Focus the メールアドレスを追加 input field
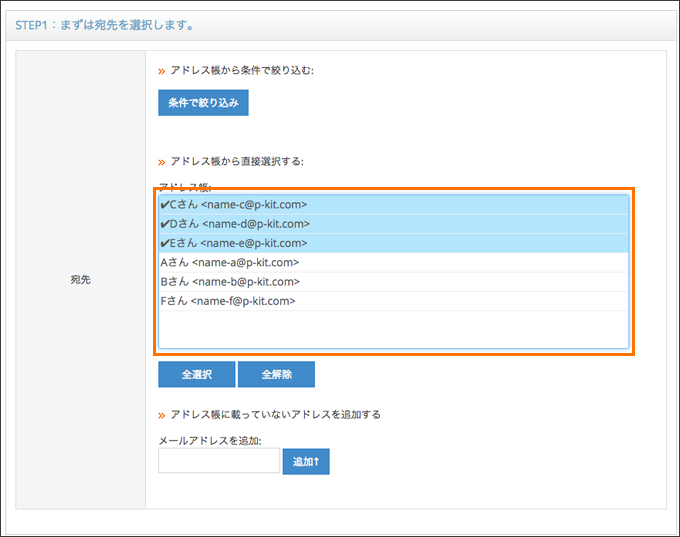 [x=219, y=461]
